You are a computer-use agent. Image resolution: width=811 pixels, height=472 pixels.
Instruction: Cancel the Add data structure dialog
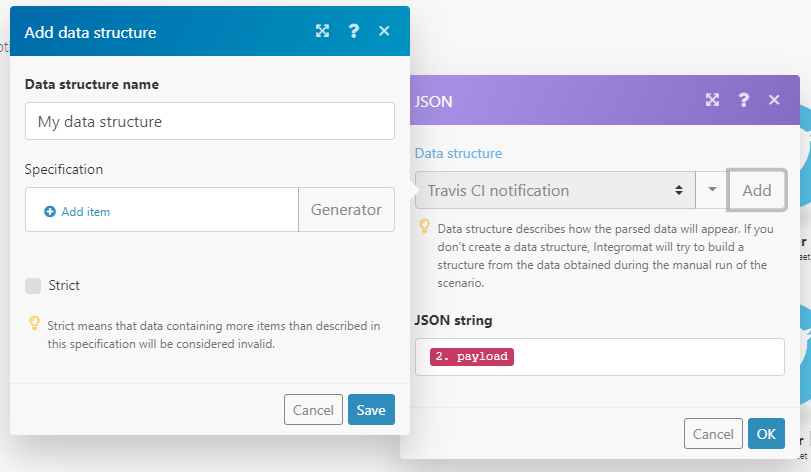[313, 410]
